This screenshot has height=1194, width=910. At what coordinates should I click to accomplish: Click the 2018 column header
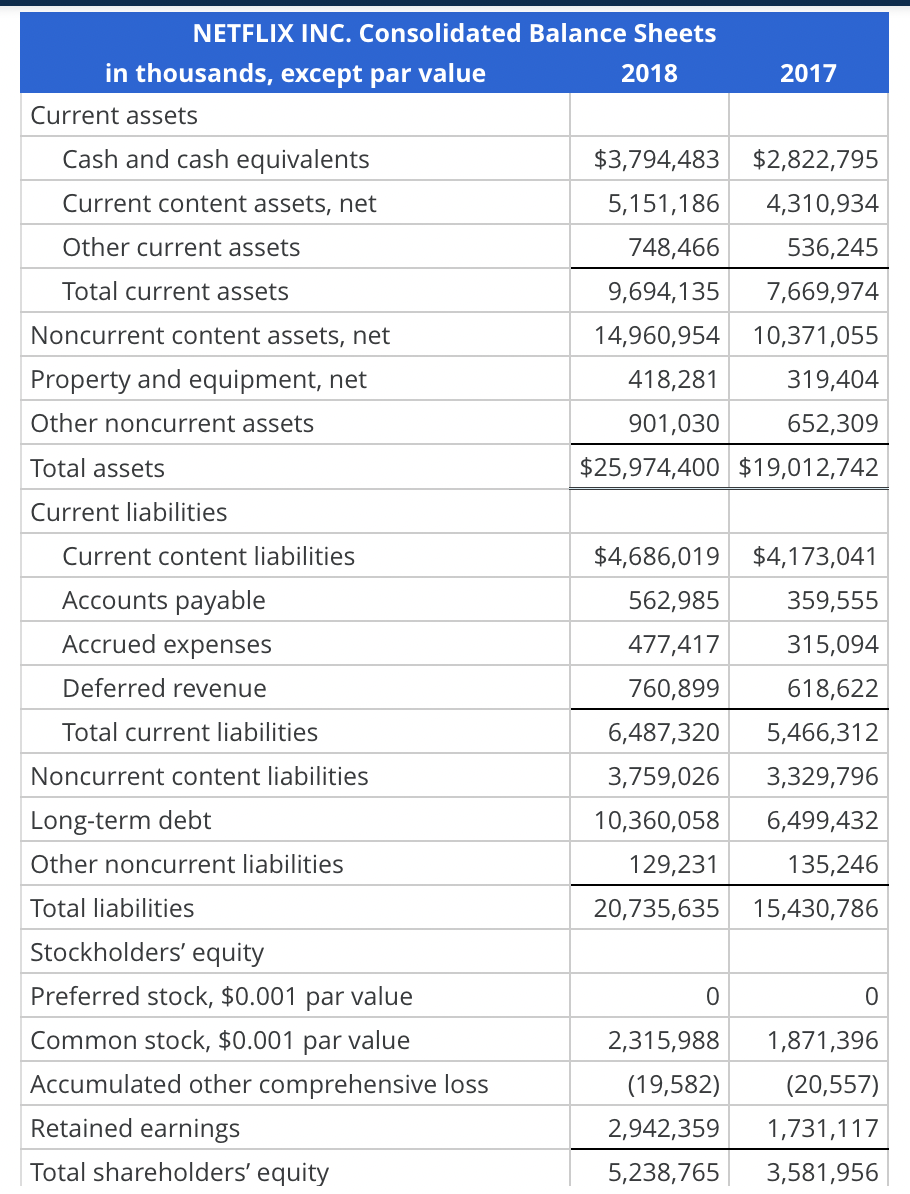649,73
